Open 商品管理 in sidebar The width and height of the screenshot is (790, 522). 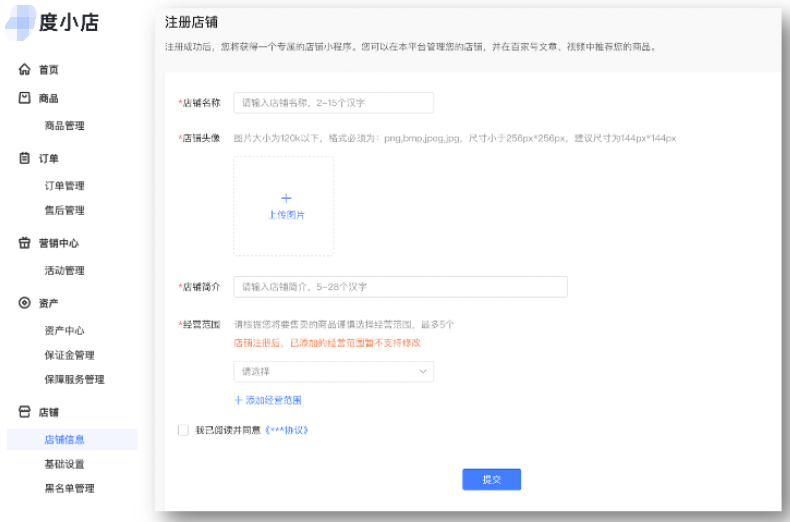pyautogui.click(x=64, y=126)
